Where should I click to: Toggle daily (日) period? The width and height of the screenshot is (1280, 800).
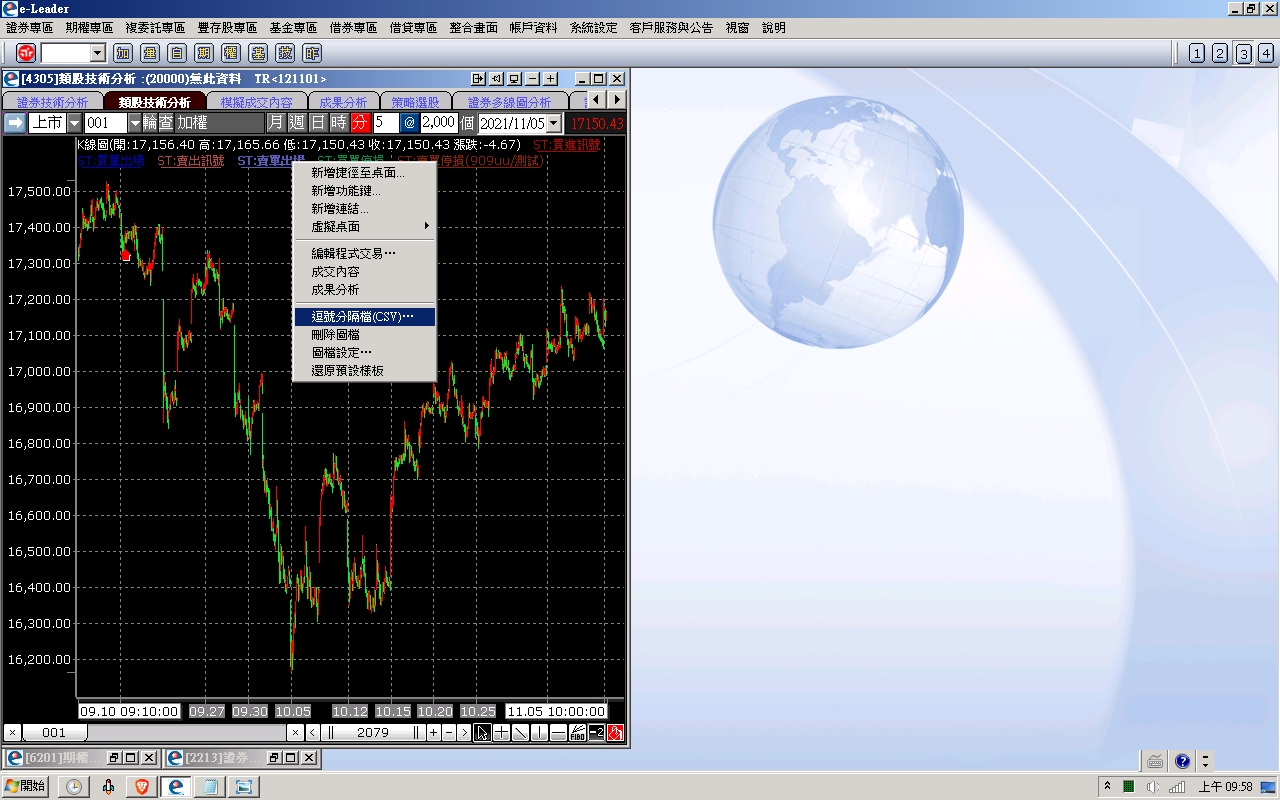317,123
